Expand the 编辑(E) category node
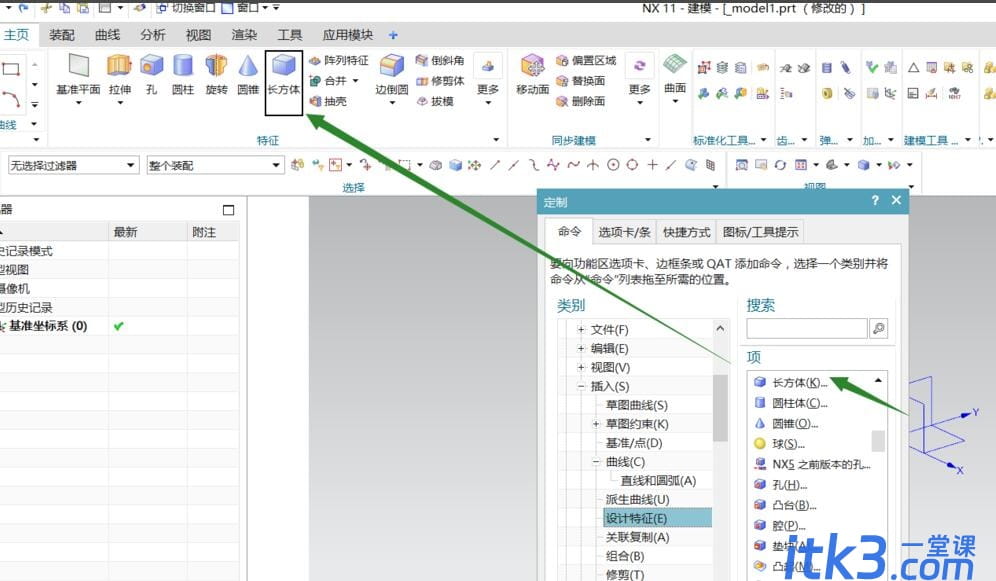996x581 pixels. (581, 348)
